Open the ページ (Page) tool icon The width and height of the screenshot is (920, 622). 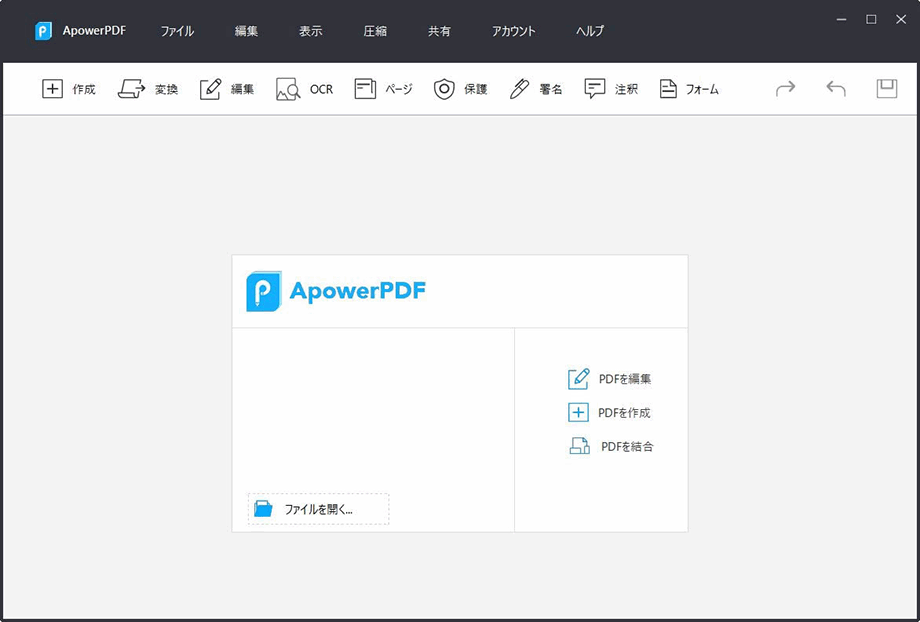[365, 89]
